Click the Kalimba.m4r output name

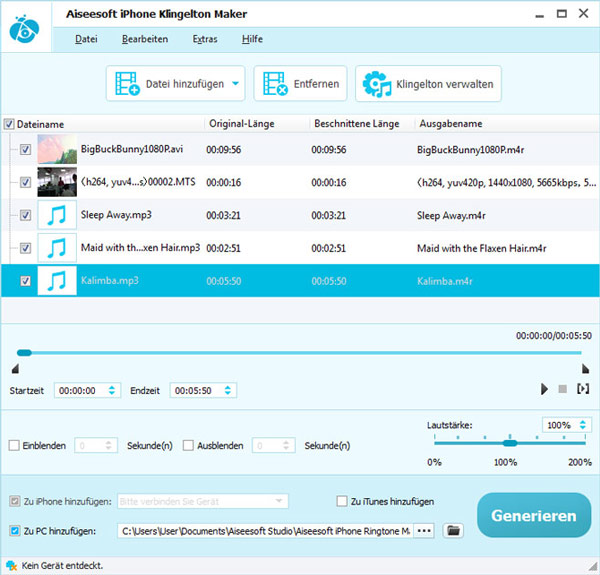click(x=445, y=281)
